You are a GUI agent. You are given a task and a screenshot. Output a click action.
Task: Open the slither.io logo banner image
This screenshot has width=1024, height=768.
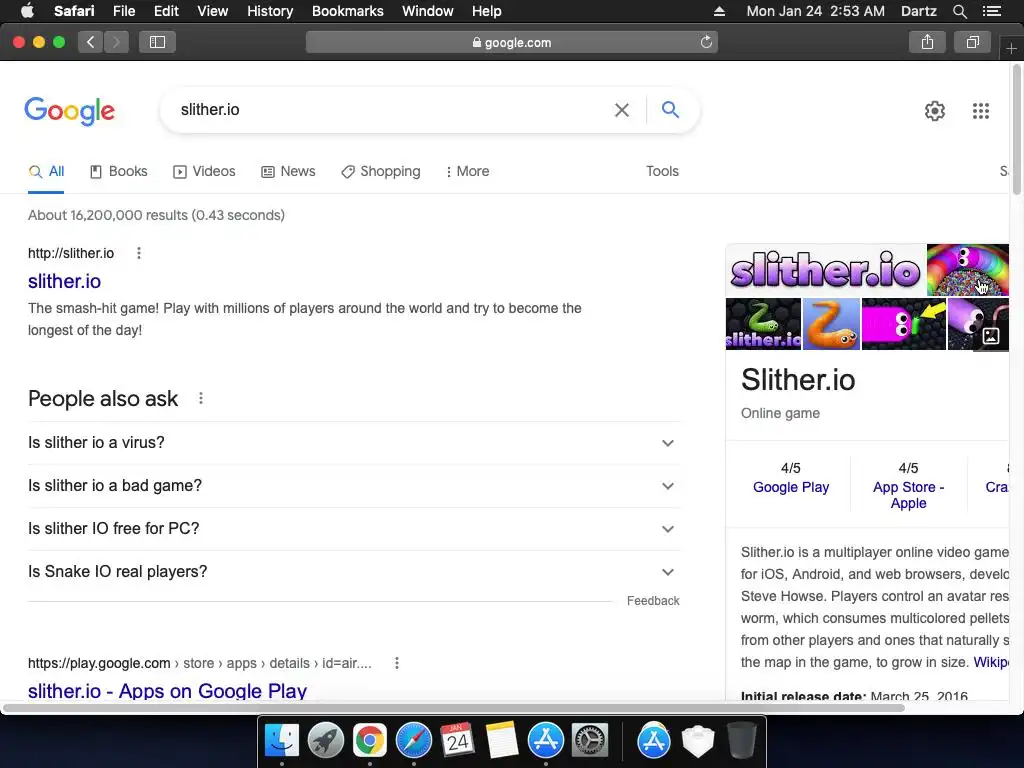[x=825, y=270]
